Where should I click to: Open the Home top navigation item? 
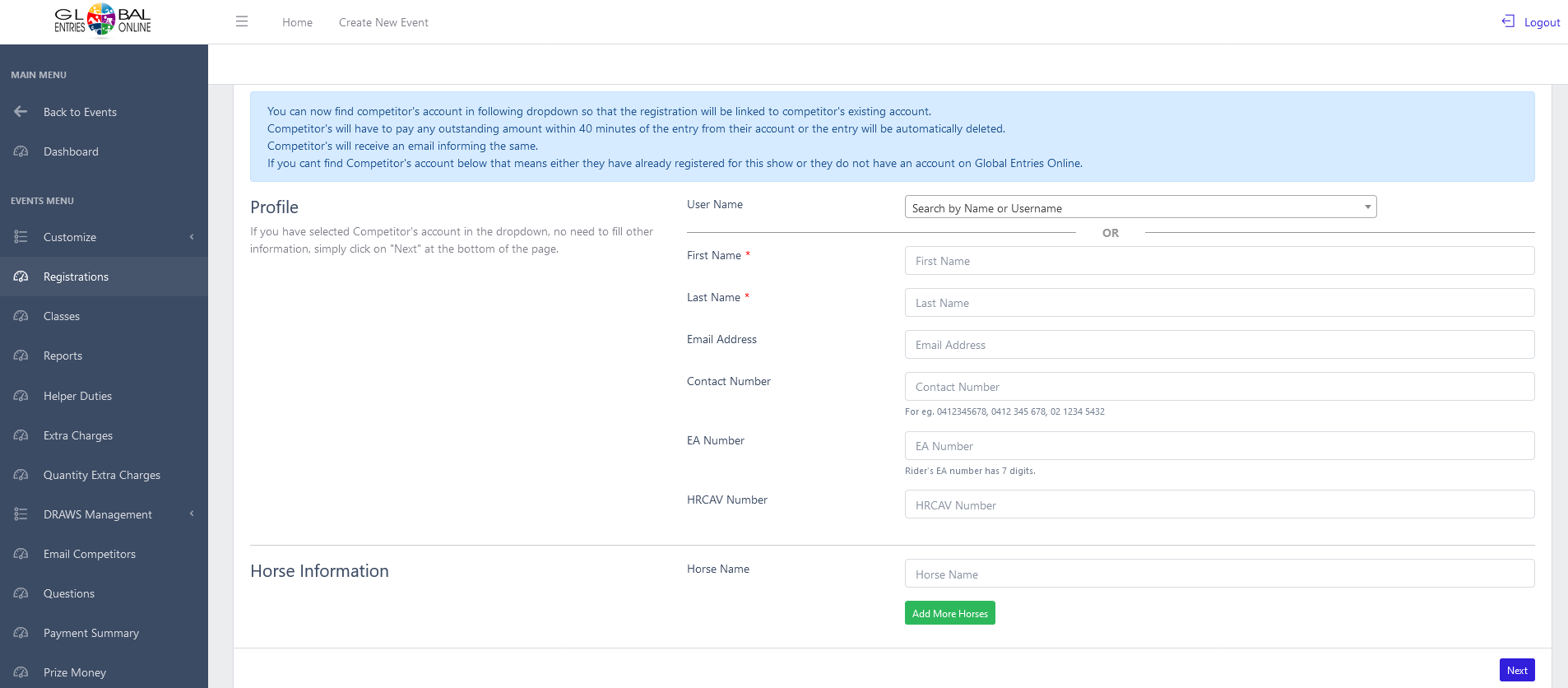[x=297, y=22]
